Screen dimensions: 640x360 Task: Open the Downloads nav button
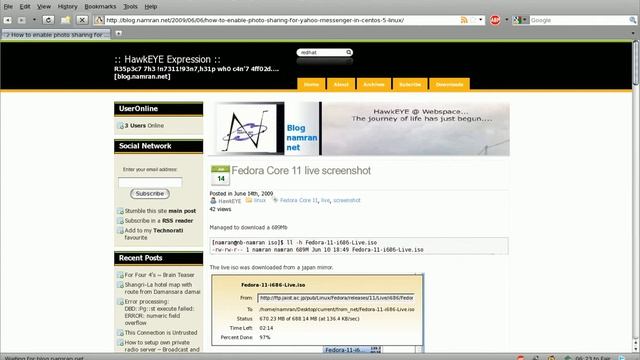click(449, 84)
